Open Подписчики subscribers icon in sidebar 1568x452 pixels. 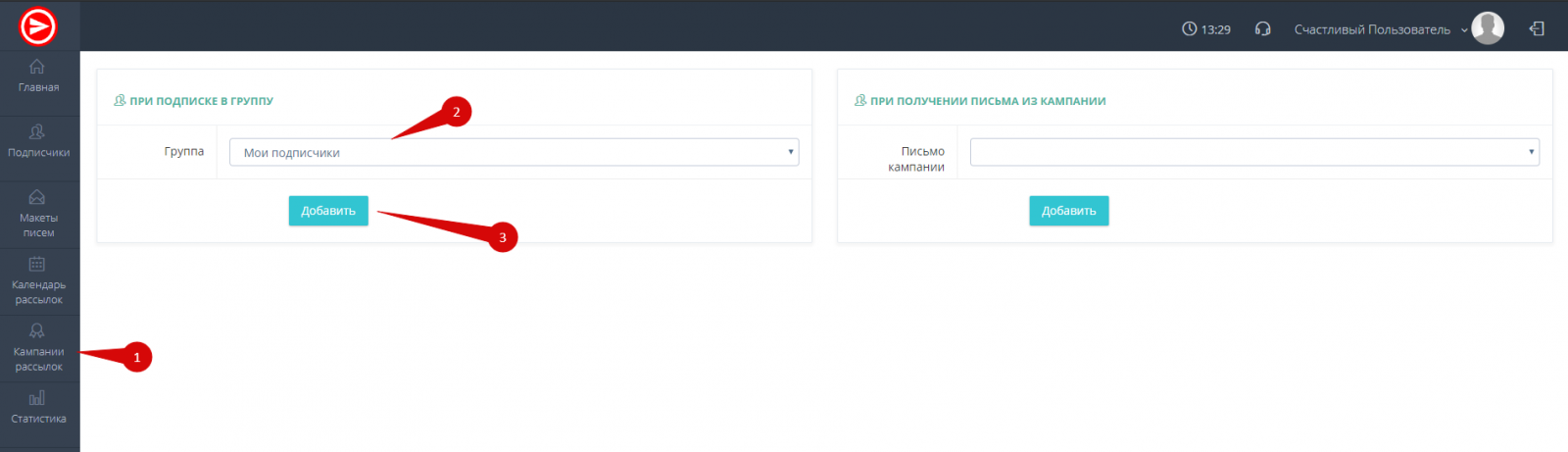tap(37, 132)
